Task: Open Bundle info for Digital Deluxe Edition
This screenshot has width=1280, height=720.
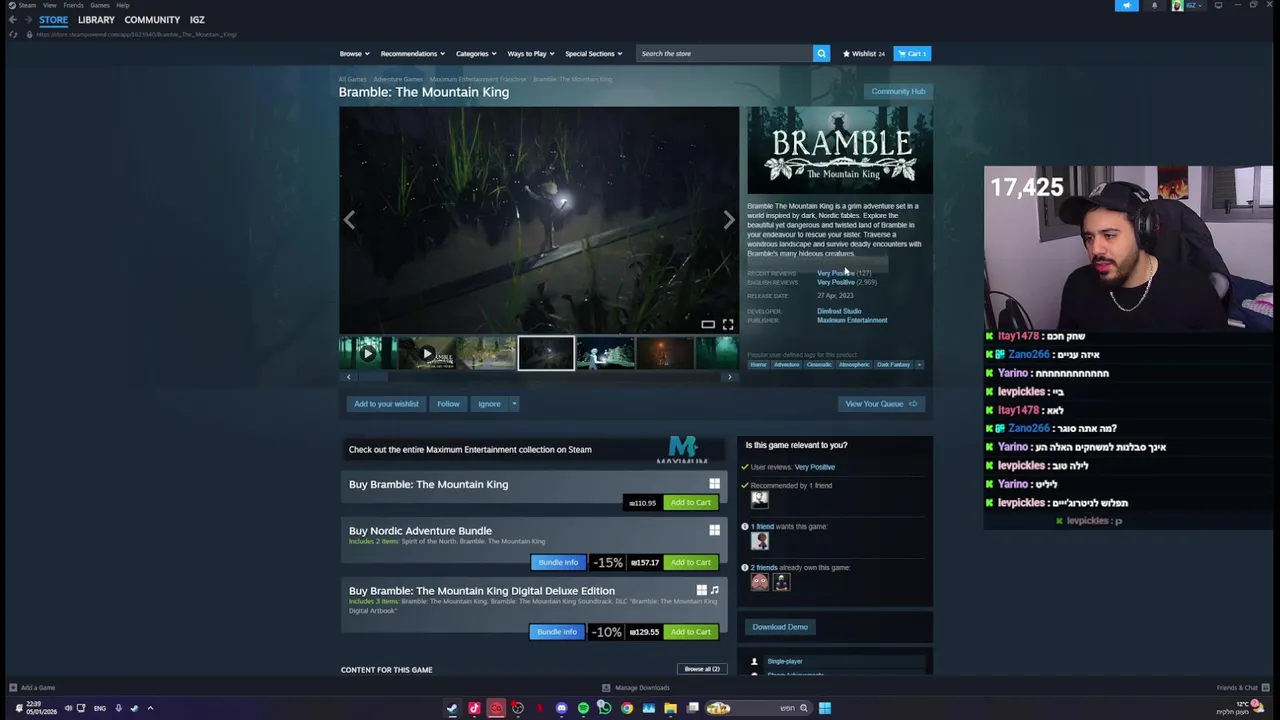Action: point(557,632)
